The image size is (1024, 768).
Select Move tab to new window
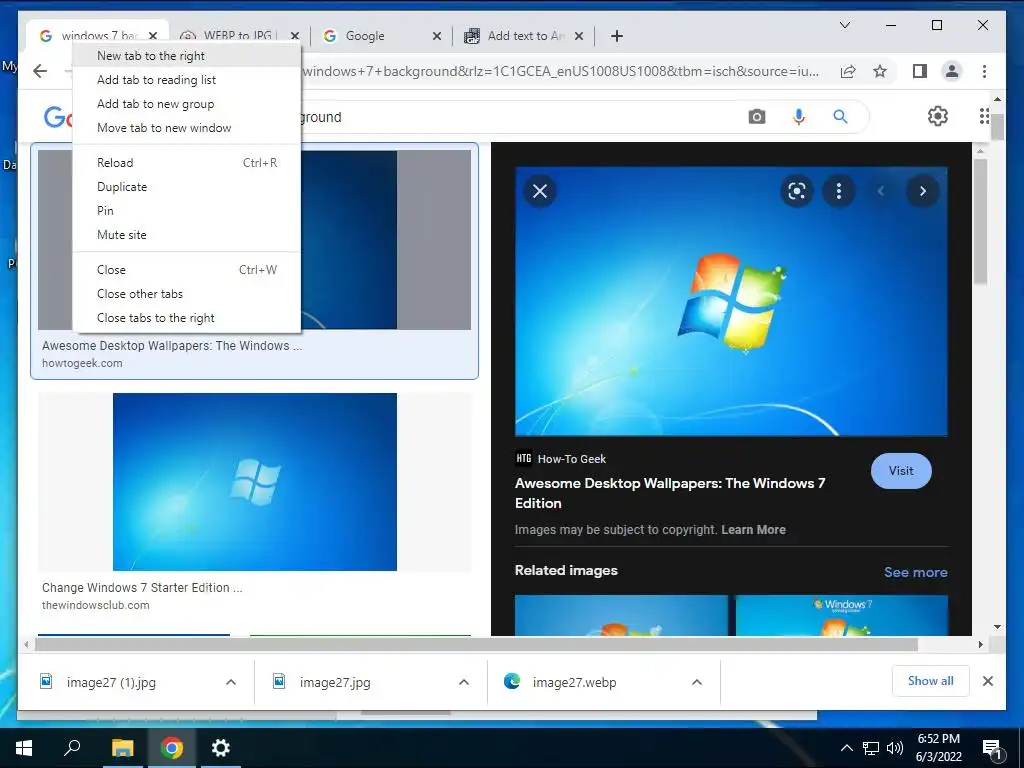coord(187,128)
